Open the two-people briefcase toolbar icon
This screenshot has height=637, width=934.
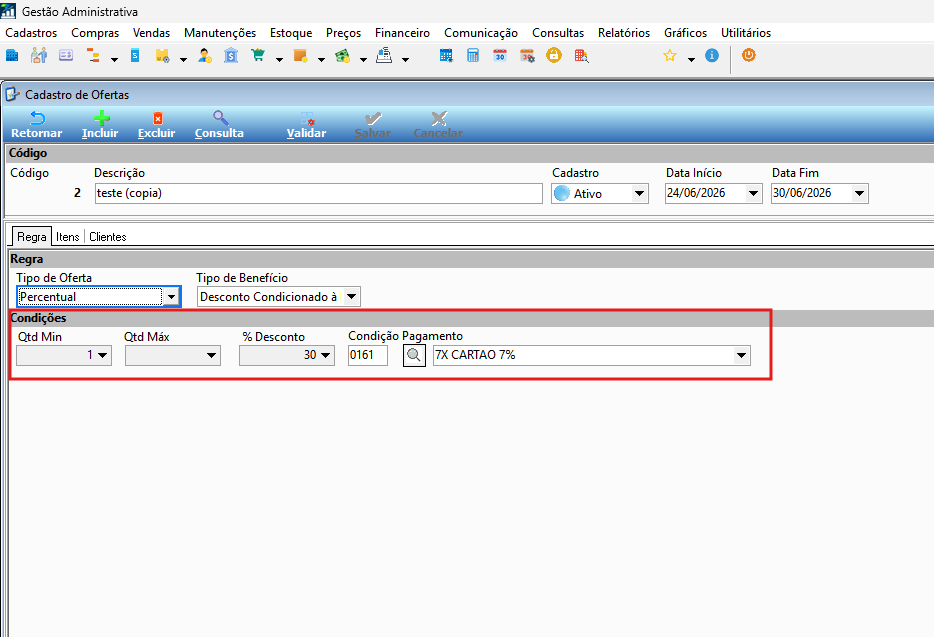click(x=39, y=56)
